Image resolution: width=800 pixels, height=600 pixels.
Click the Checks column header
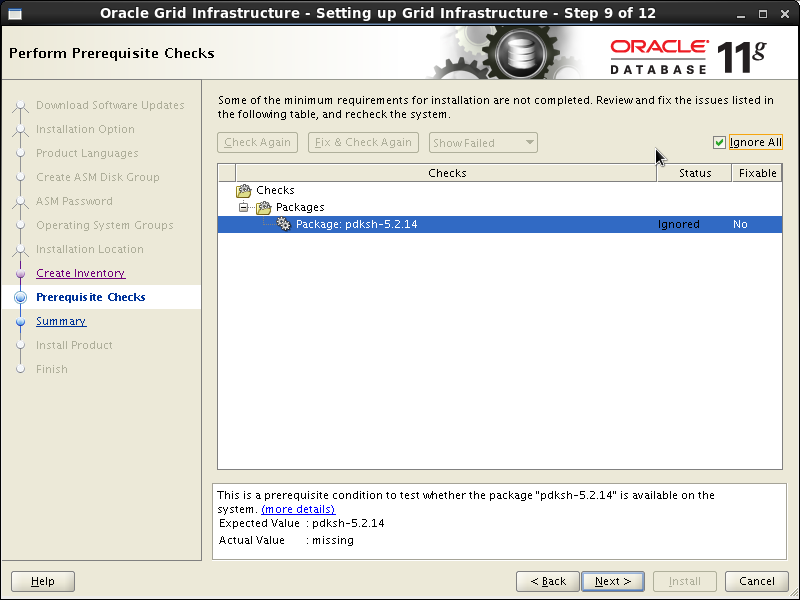point(446,173)
